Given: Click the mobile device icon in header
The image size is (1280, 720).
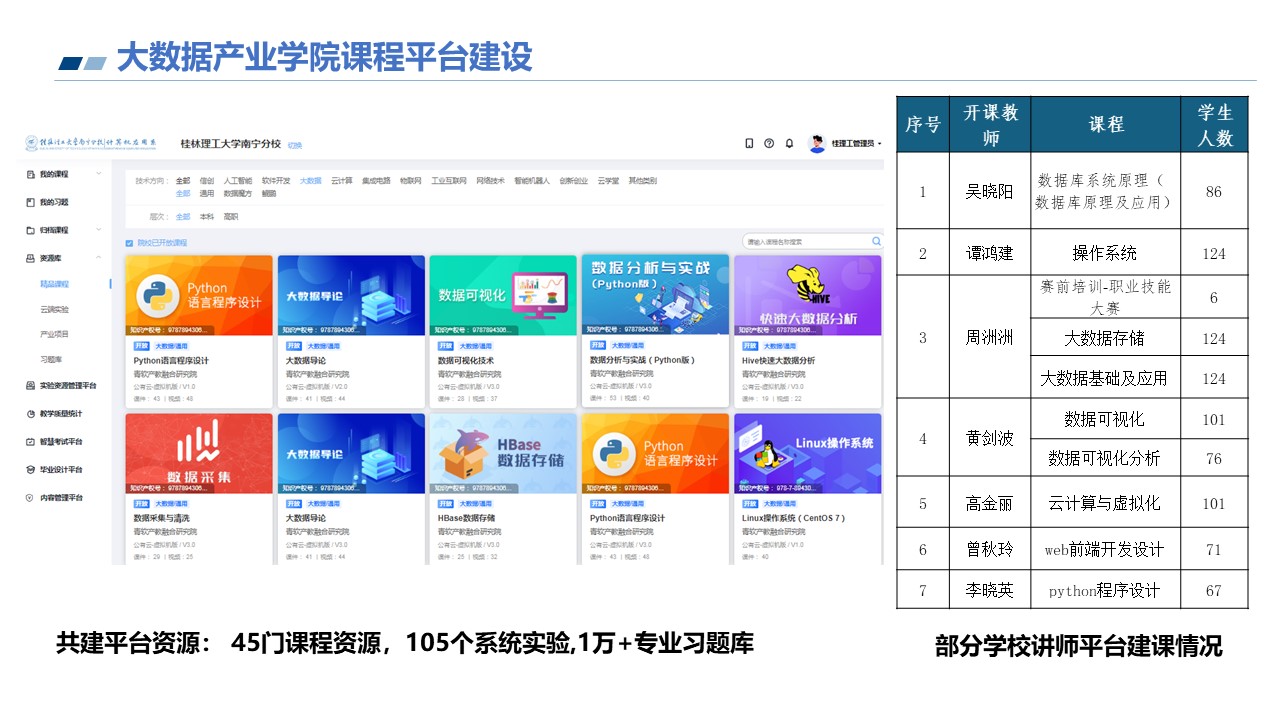Looking at the screenshot, I should coord(749,144).
